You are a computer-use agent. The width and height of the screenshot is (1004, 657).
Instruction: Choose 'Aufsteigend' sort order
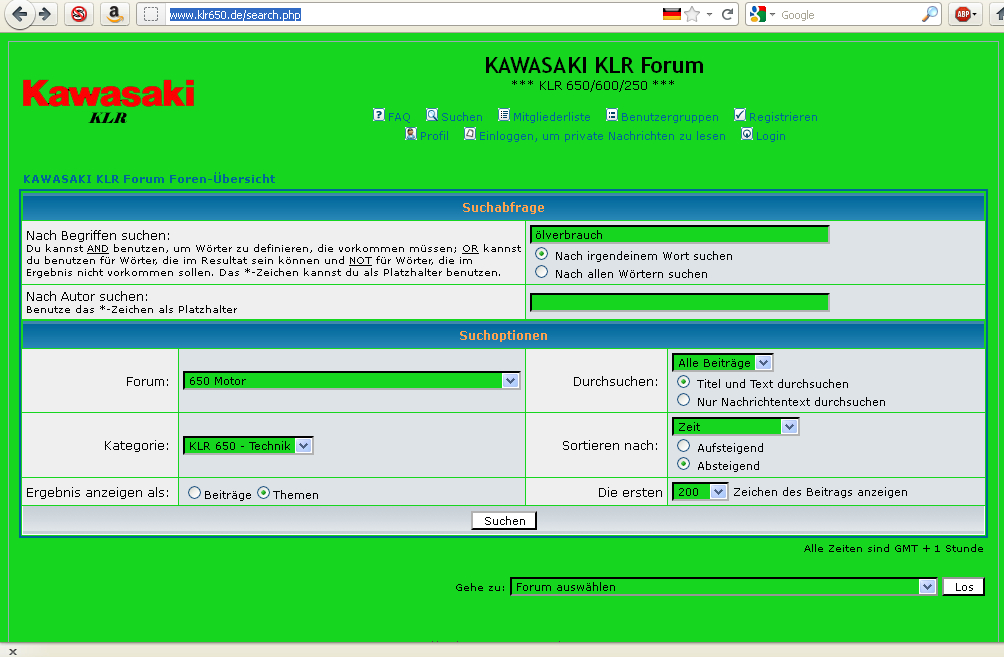[x=684, y=446]
